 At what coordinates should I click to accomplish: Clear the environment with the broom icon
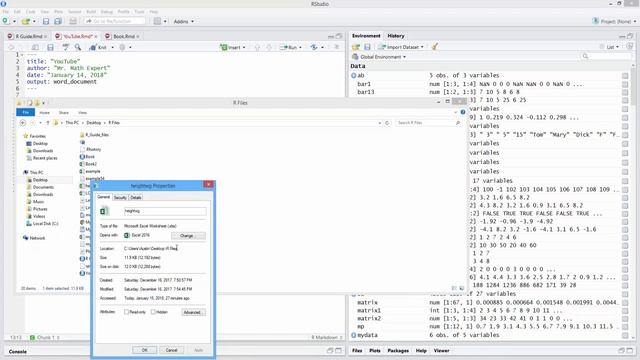coord(435,47)
